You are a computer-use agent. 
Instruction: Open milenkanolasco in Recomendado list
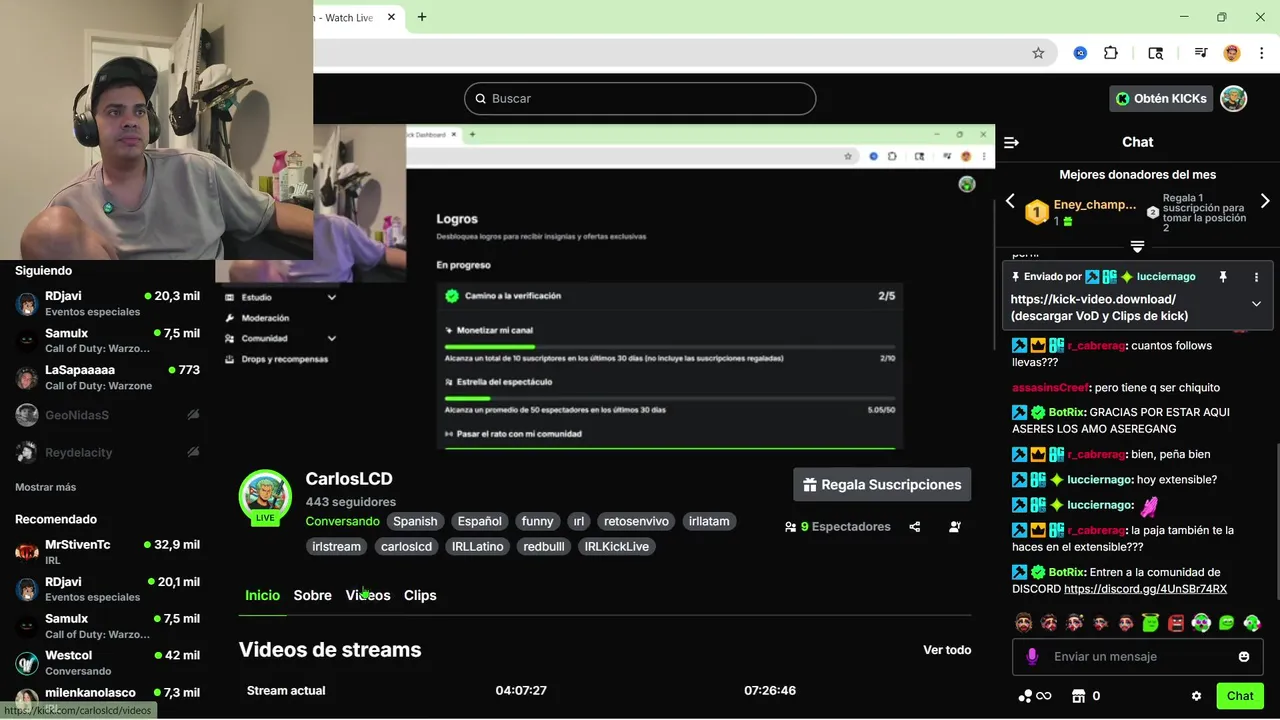click(107, 697)
